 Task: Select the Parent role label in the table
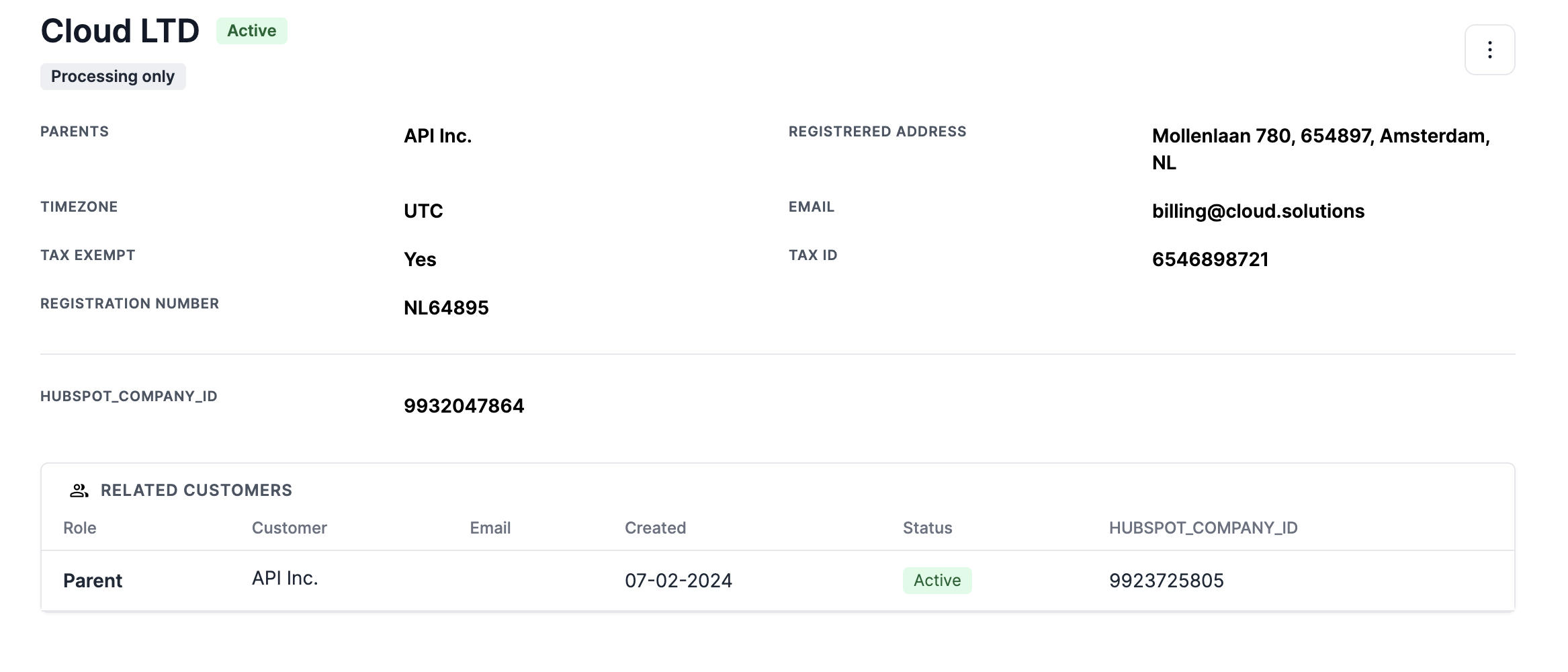point(93,580)
